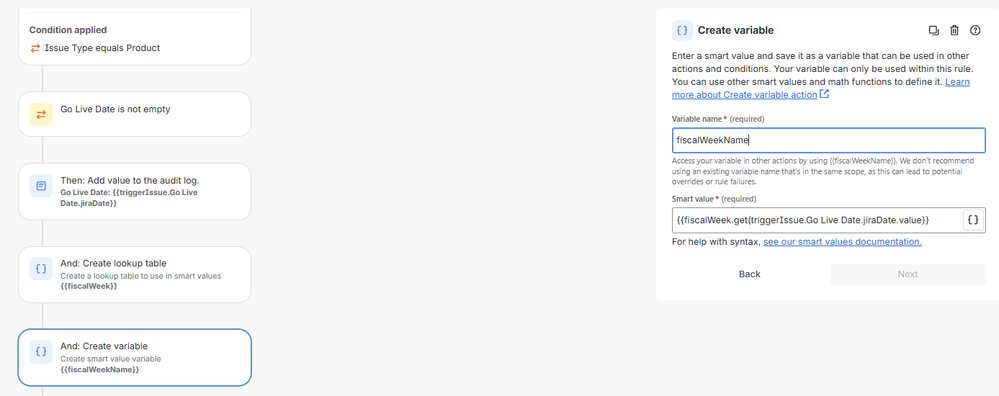Click the audit log action icon
999x396 pixels.
point(41,186)
